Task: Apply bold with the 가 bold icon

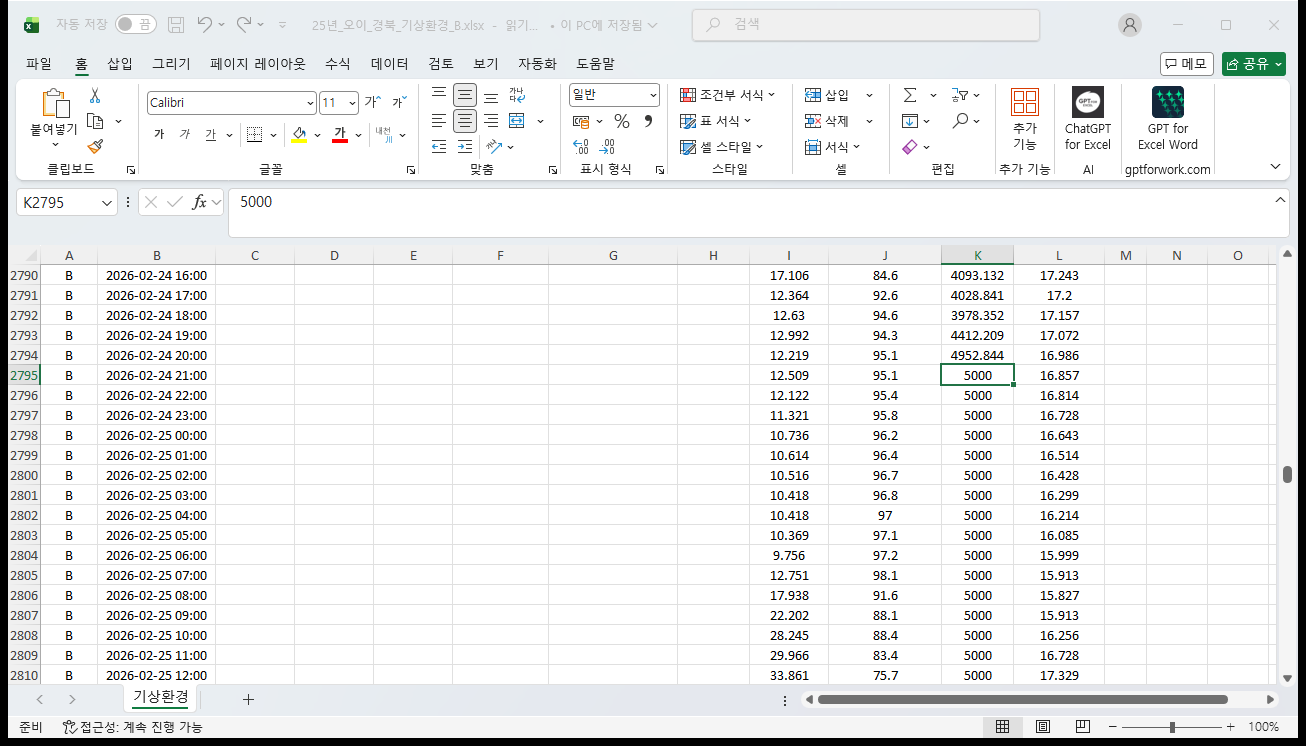Action: pyautogui.click(x=159, y=135)
